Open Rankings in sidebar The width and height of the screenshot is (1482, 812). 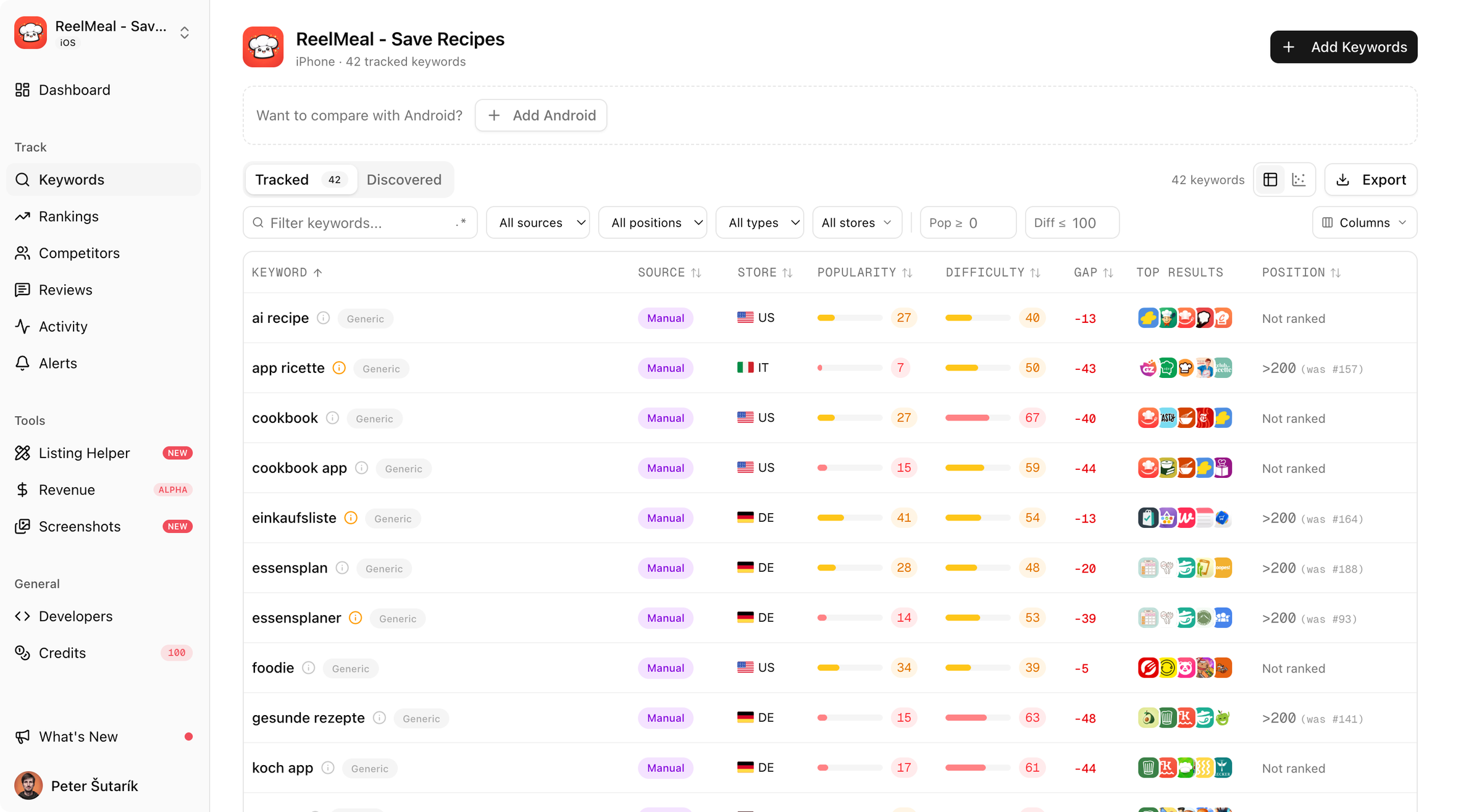click(103, 216)
